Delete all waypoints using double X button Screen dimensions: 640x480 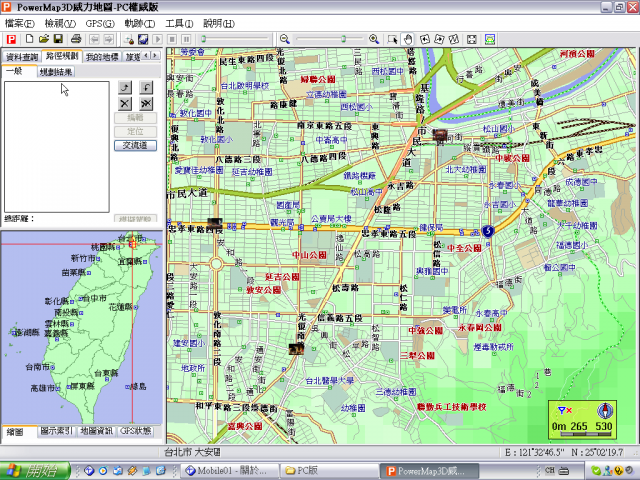click(146, 103)
